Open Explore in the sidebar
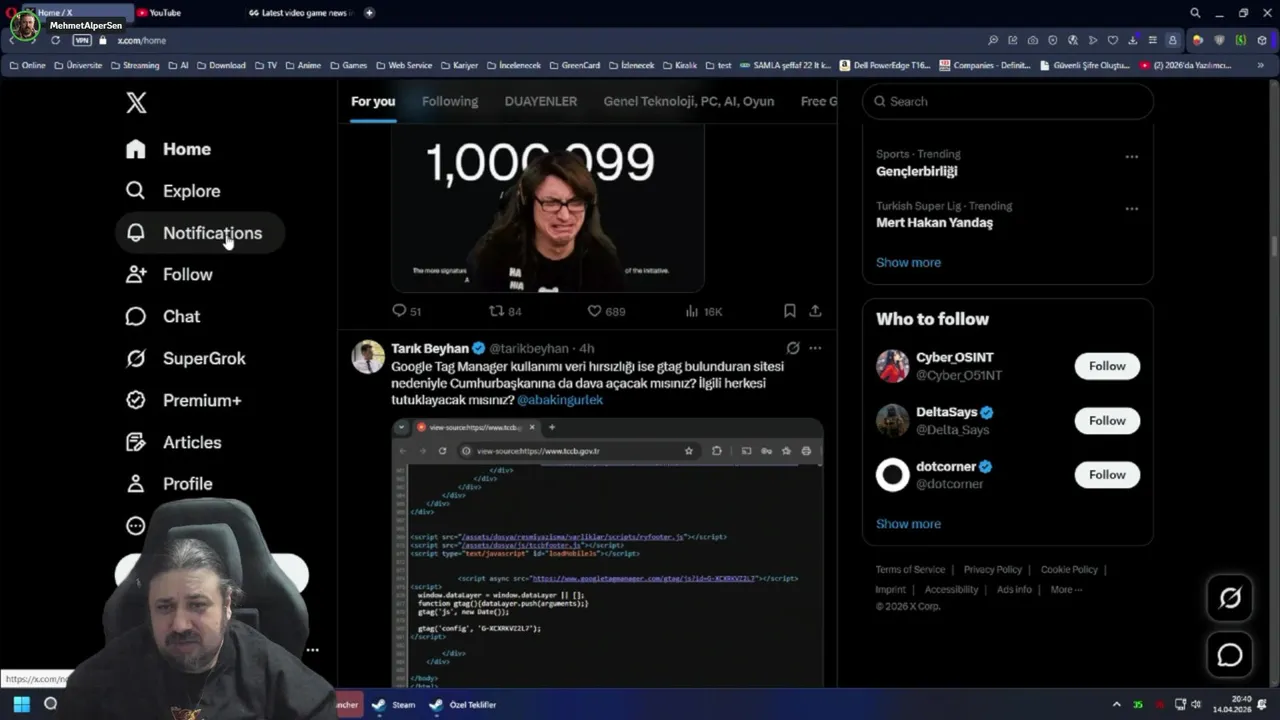Screen dimensions: 1280x720 pos(172,191)
